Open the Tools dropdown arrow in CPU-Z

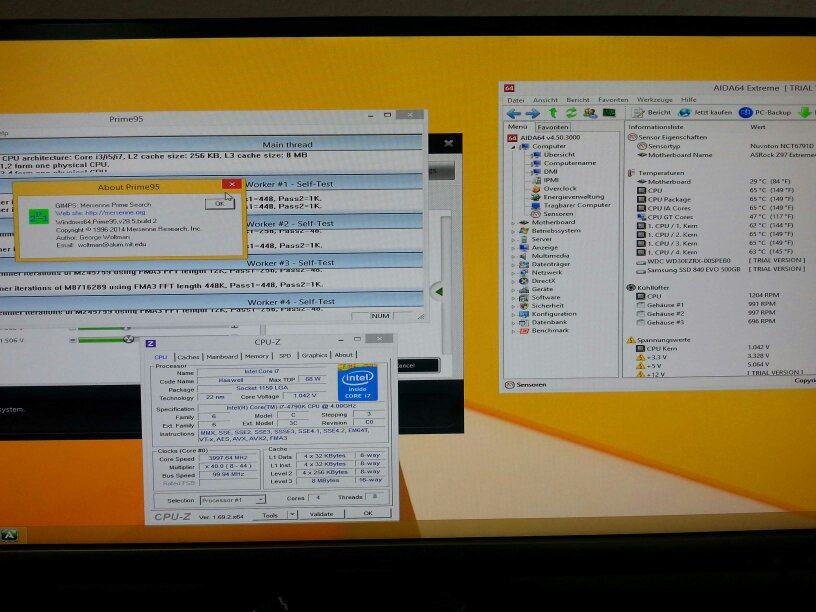point(292,515)
